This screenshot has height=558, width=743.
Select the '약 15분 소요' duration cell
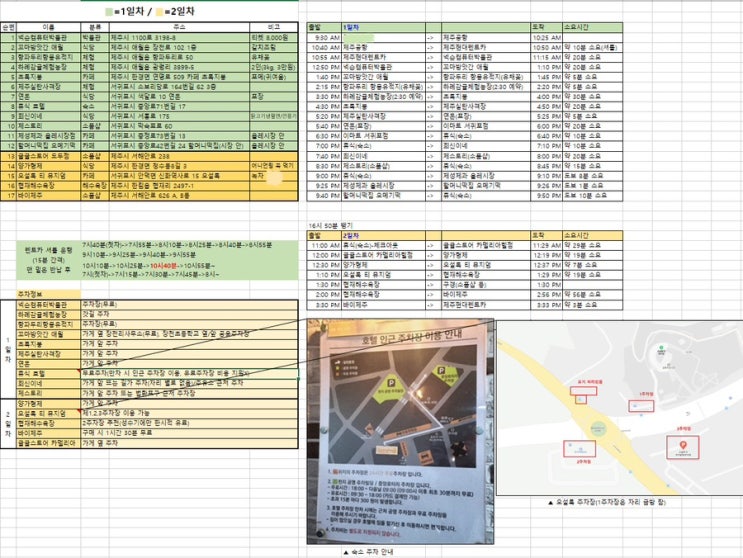point(592,166)
